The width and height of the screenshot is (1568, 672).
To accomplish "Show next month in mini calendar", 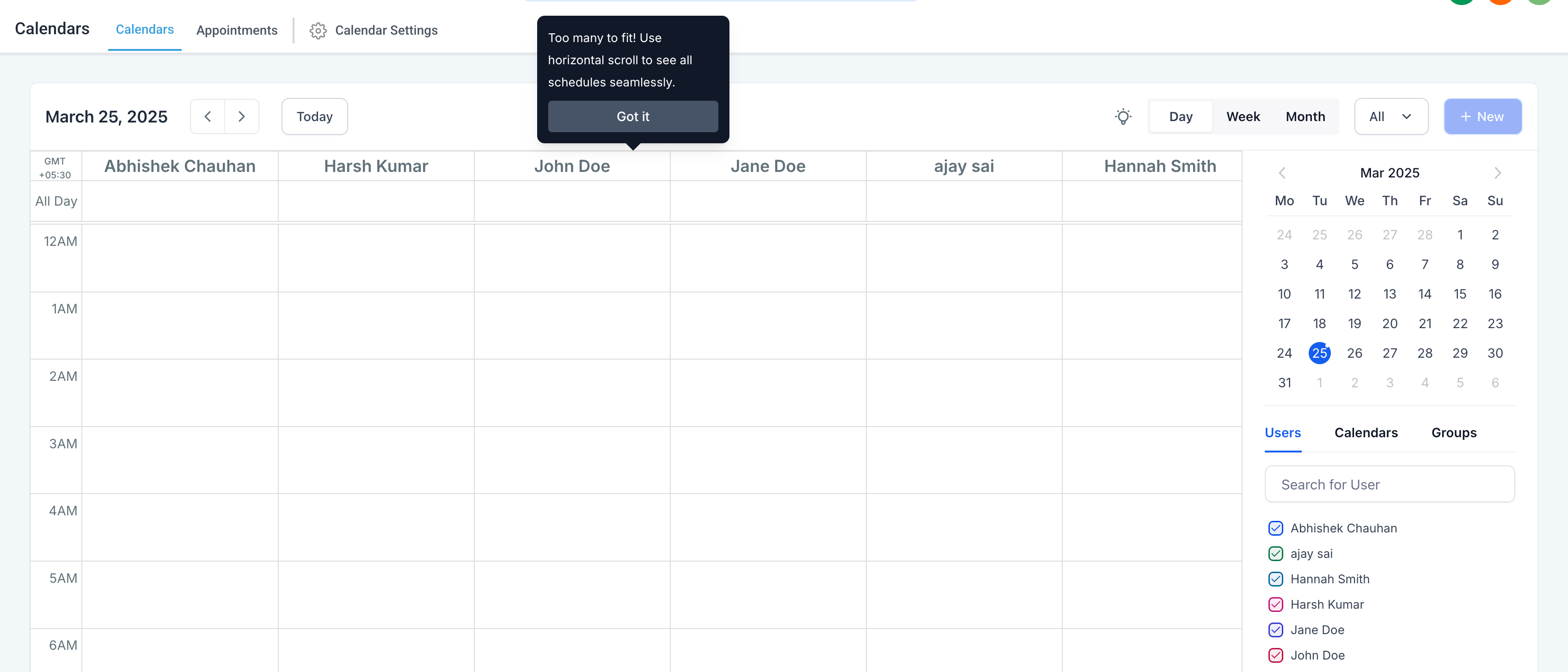I will [1497, 173].
